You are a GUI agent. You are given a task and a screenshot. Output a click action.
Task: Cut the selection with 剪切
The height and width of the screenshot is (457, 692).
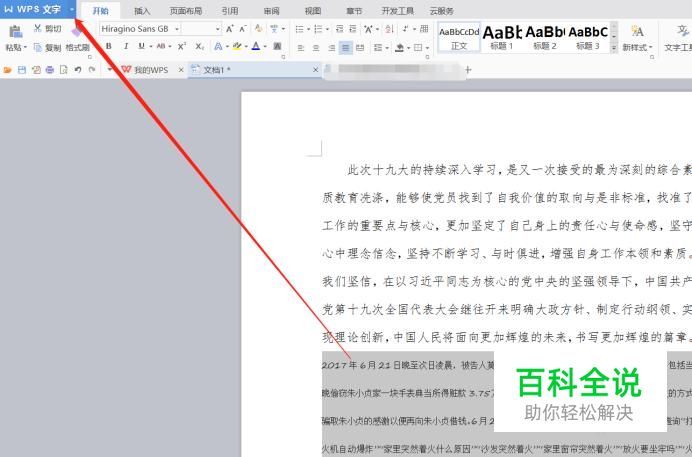(47, 29)
